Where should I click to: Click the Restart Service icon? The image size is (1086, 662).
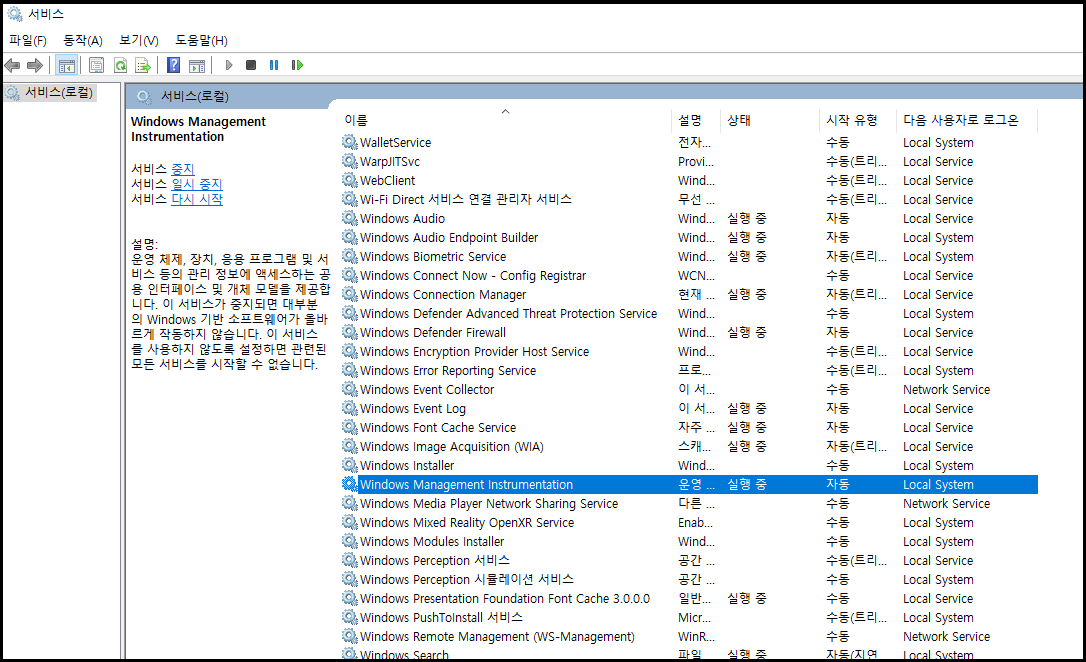(297, 65)
